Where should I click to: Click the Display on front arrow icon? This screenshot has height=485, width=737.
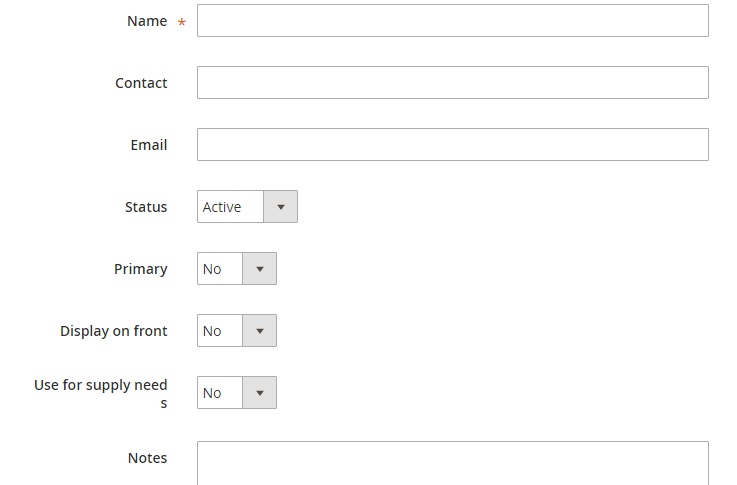click(259, 331)
